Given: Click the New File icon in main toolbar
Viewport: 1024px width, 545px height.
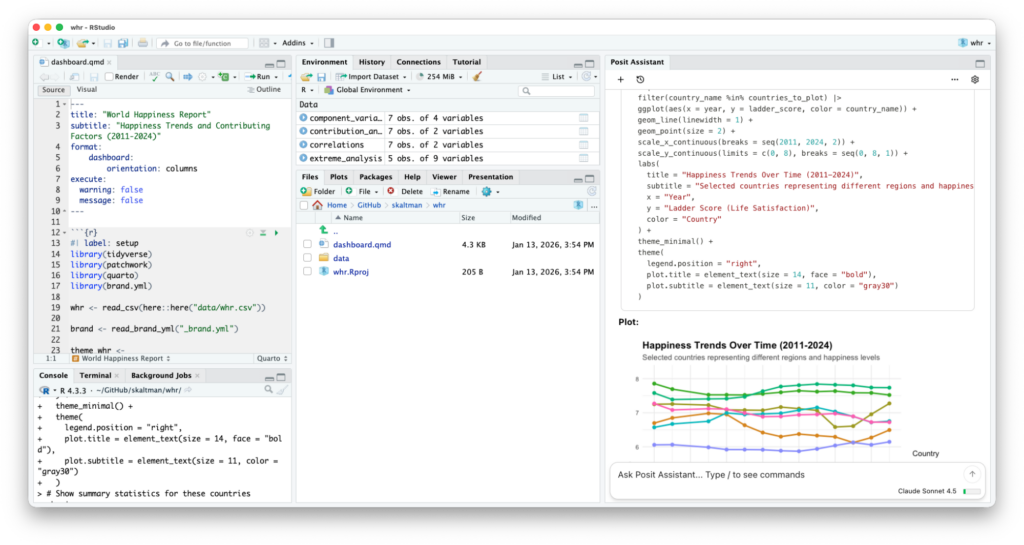Looking at the screenshot, I should [x=36, y=43].
